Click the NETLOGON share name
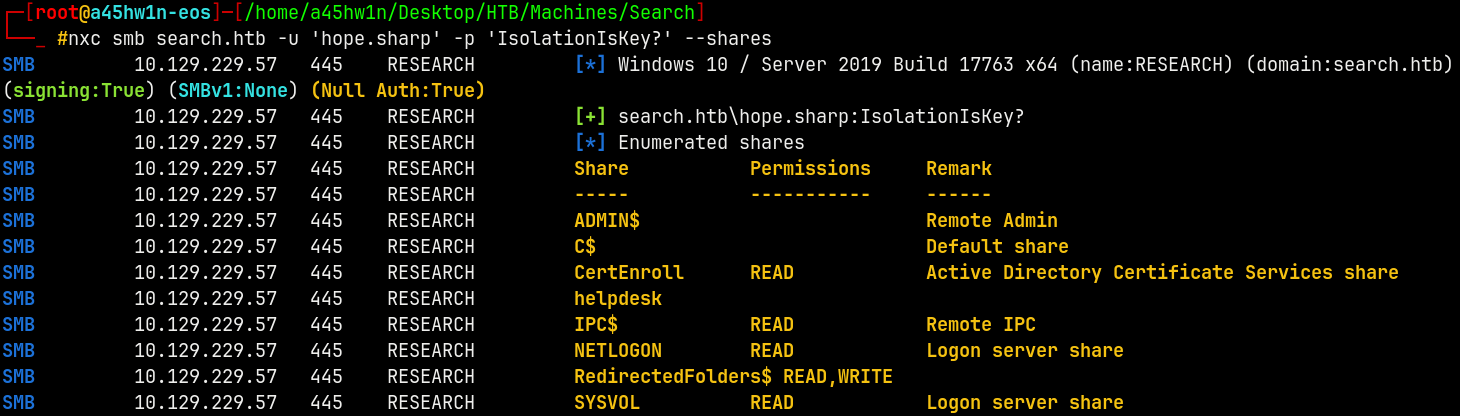The image size is (1460, 416). click(618, 351)
